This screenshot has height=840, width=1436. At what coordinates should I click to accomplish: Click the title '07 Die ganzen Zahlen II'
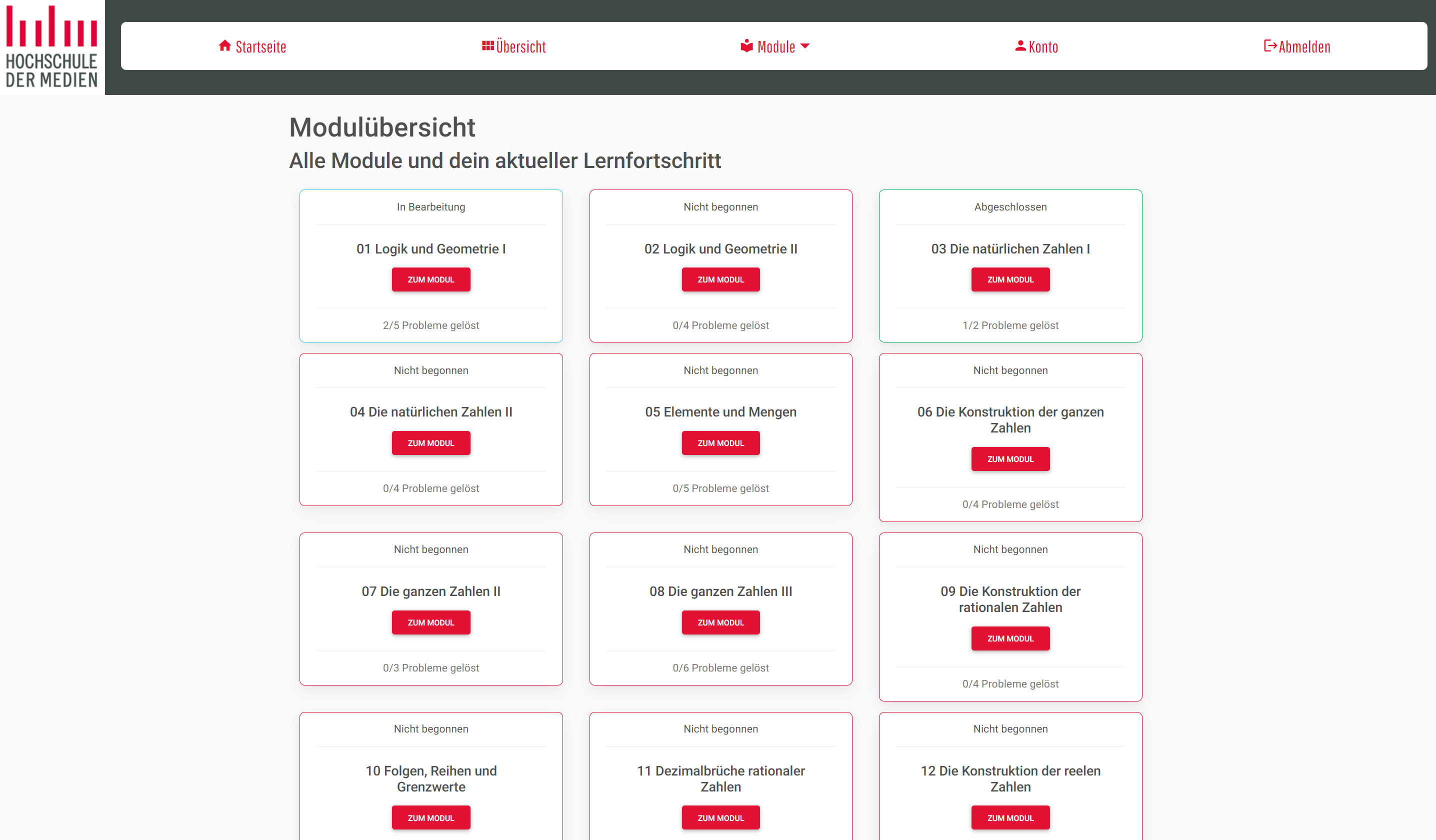click(x=431, y=591)
